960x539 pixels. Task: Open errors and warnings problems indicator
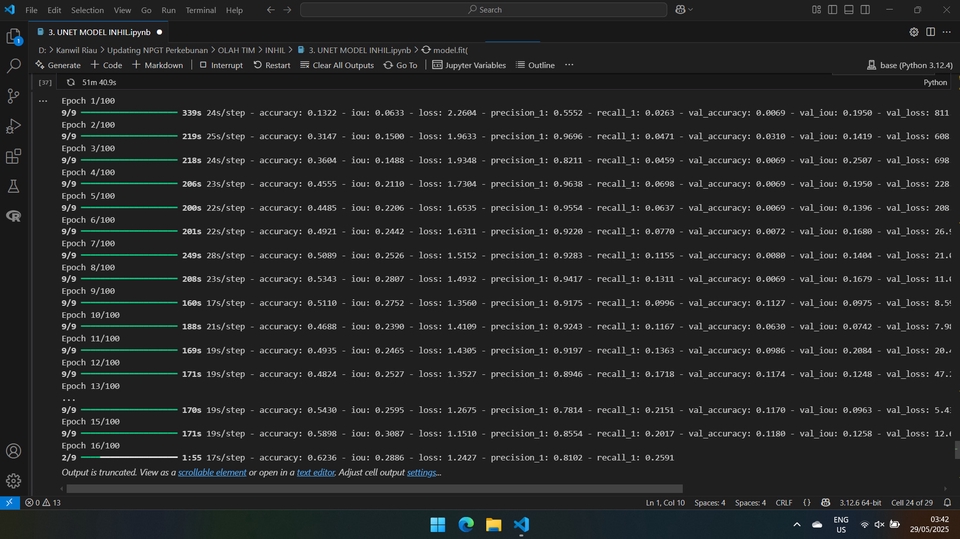(43, 502)
